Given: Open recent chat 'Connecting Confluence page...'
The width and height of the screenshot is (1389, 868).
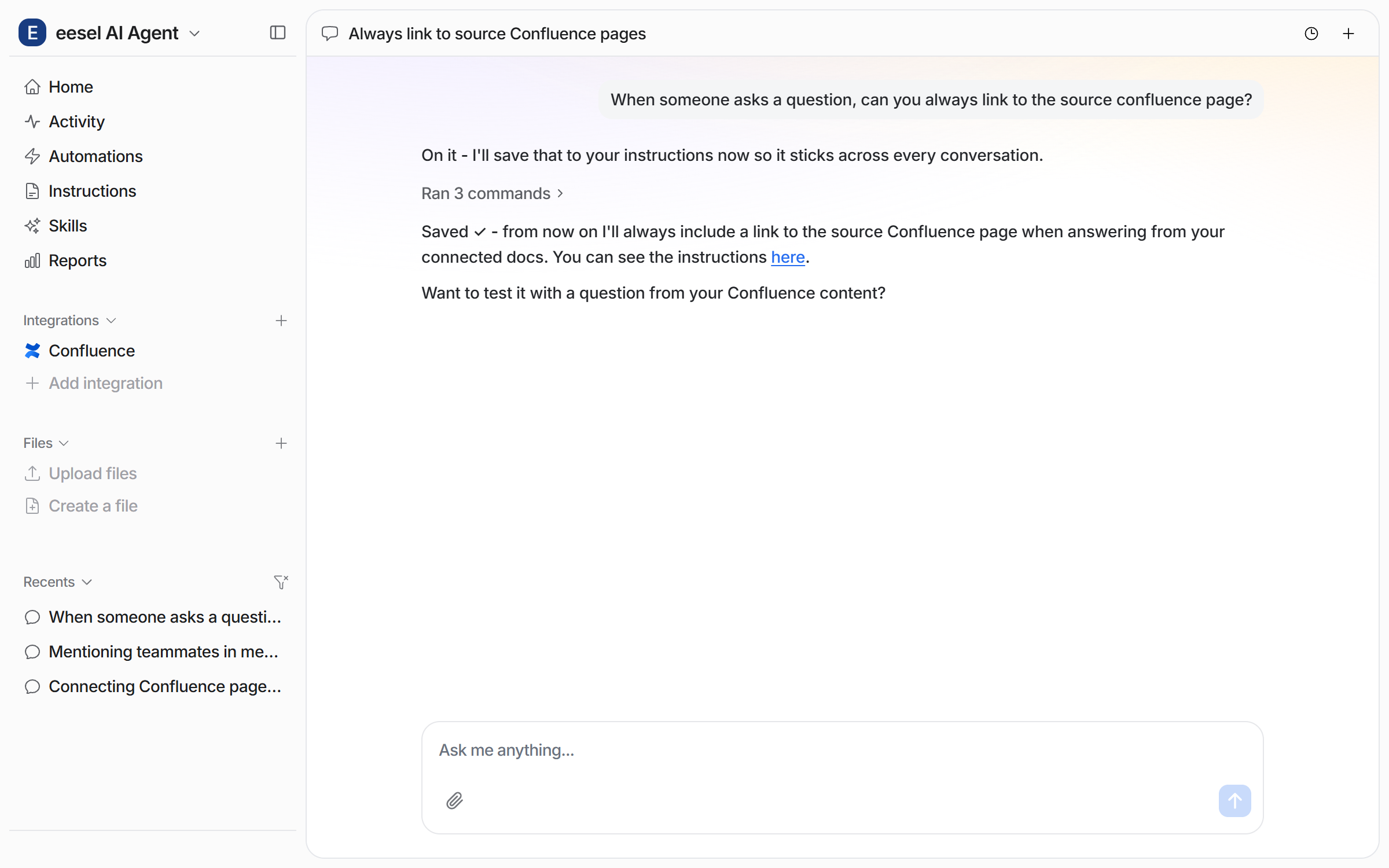Looking at the screenshot, I should coord(165,686).
